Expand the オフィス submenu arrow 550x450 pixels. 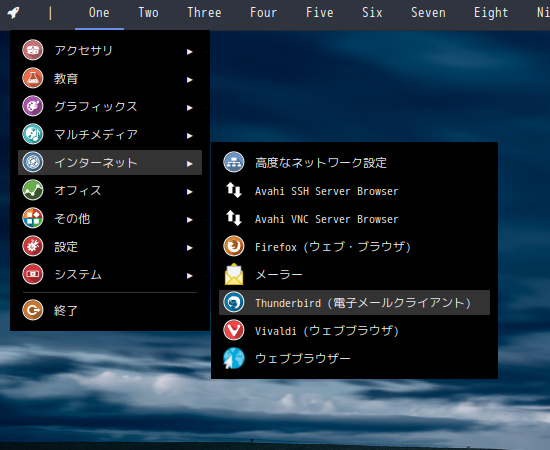190,192
